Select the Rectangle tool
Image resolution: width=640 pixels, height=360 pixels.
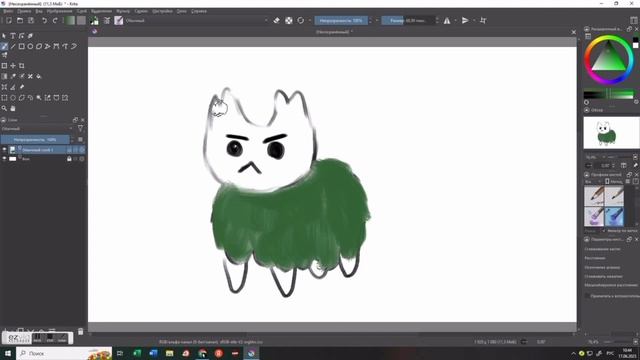[22, 47]
